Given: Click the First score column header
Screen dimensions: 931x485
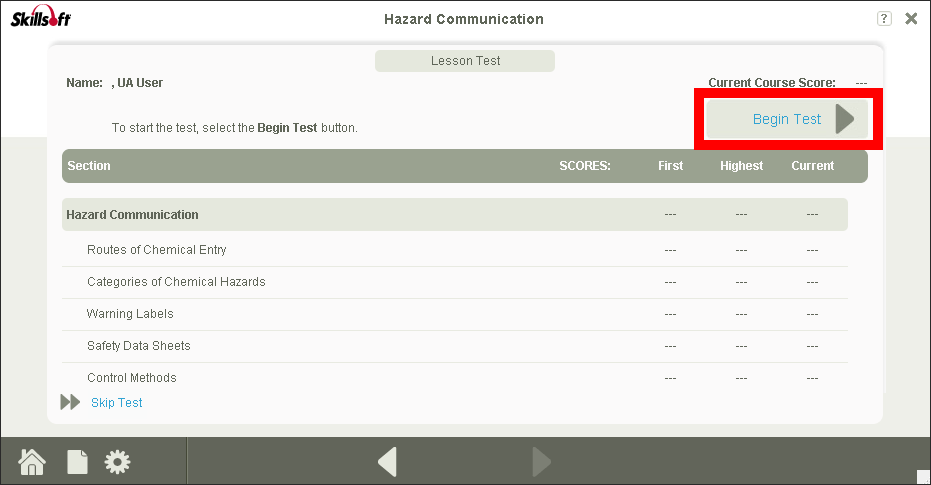Looking at the screenshot, I should coord(670,166).
